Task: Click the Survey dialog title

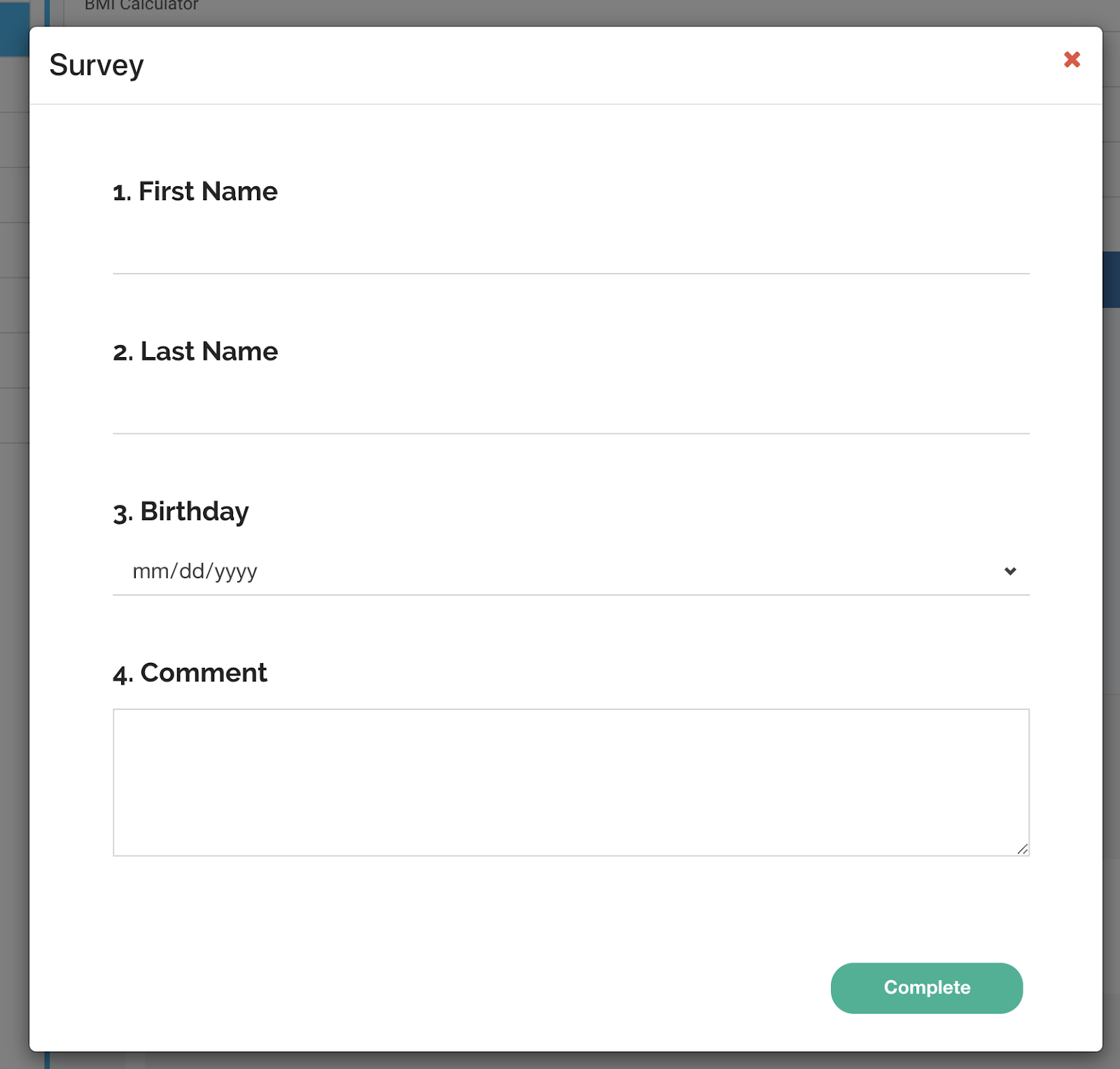Action: 97,65
